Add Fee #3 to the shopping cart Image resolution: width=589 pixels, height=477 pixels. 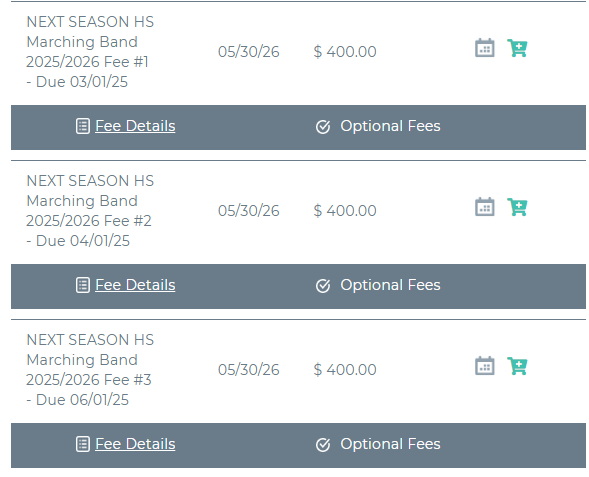coord(517,366)
